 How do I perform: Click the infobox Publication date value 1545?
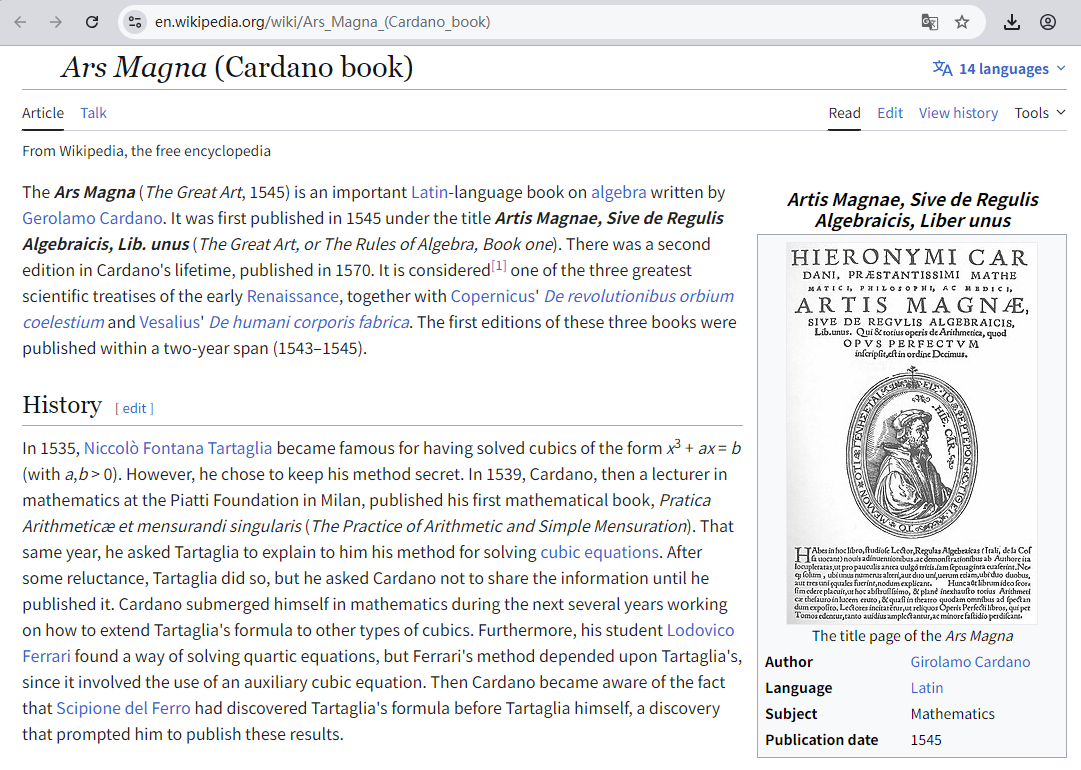tap(926, 740)
